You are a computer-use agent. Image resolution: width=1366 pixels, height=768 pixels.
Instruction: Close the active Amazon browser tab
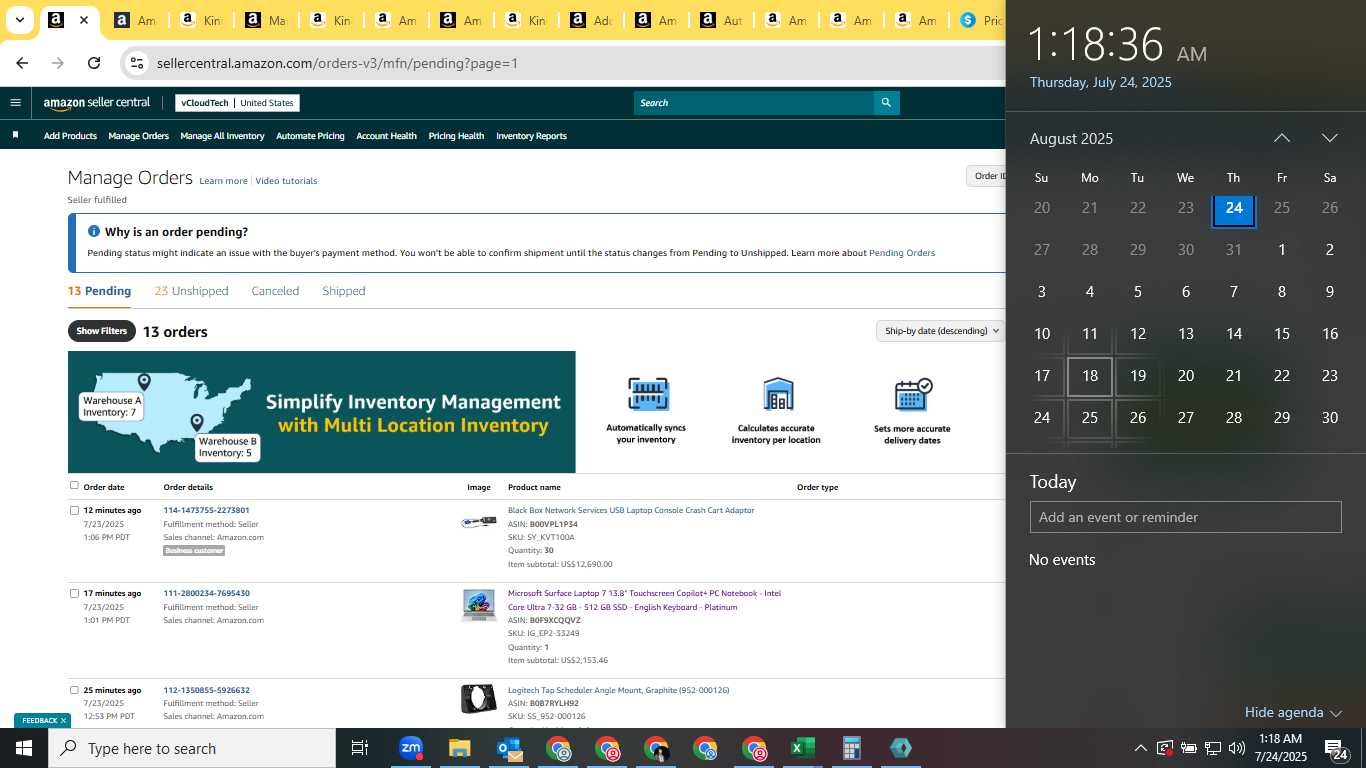pos(85,20)
